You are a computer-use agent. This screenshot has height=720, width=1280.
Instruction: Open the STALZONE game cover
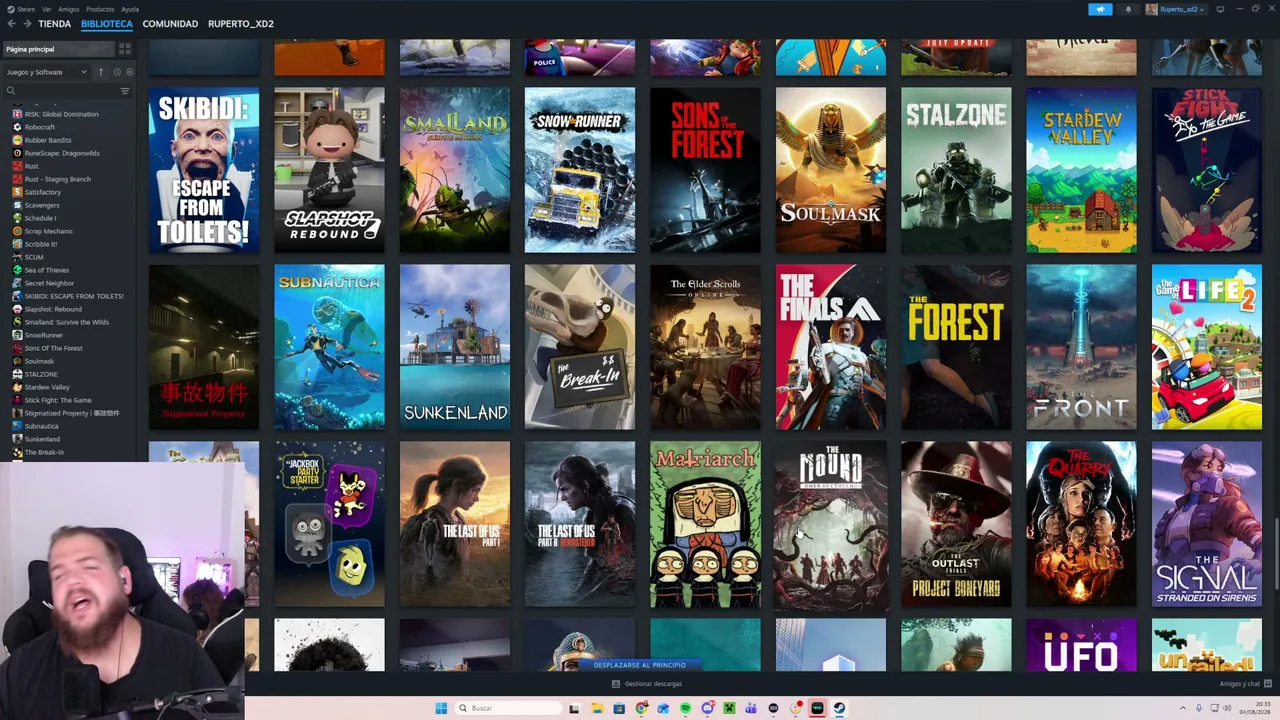click(956, 170)
